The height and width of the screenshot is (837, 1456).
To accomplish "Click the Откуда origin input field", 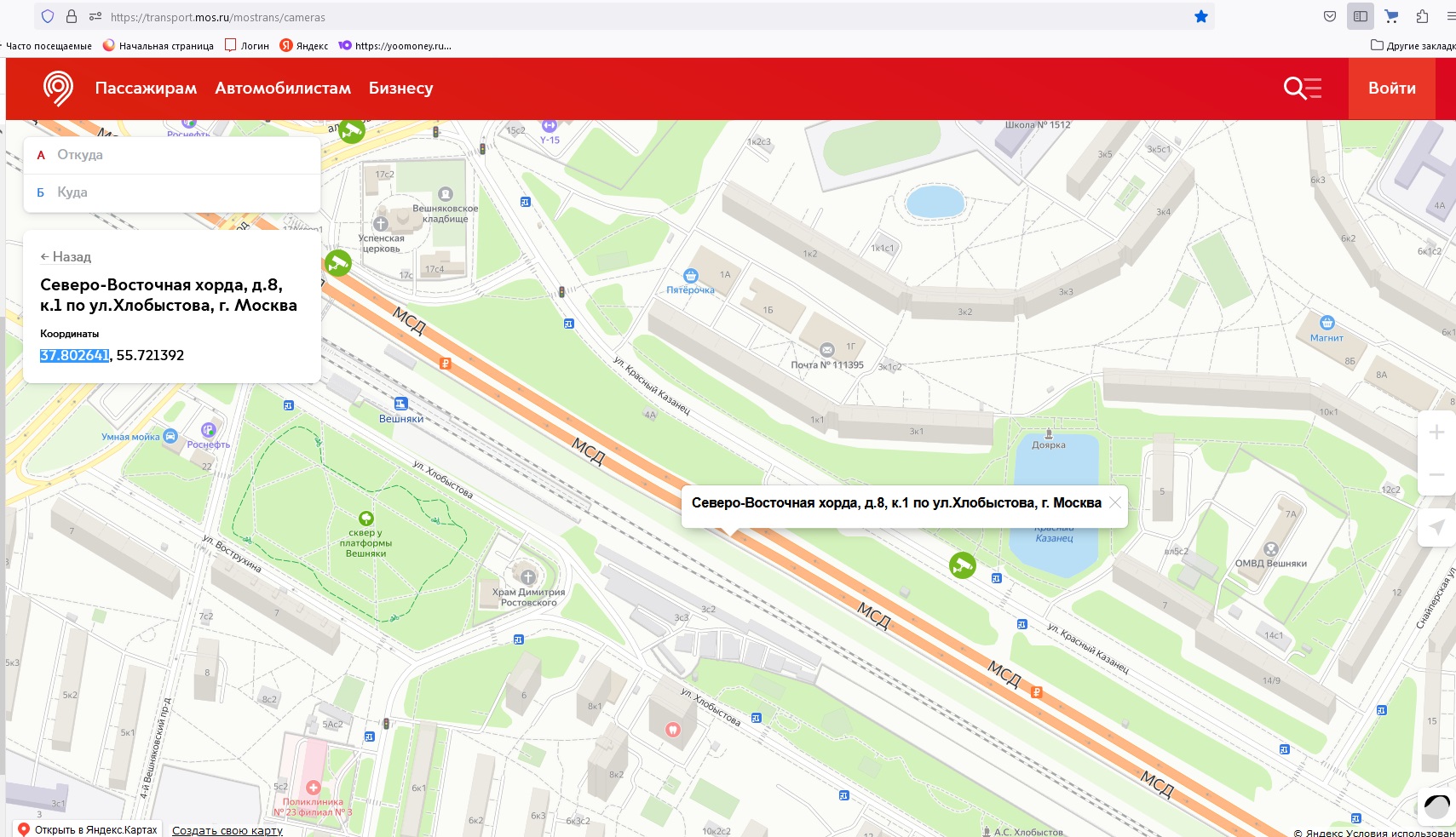I will click(x=179, y=155).
